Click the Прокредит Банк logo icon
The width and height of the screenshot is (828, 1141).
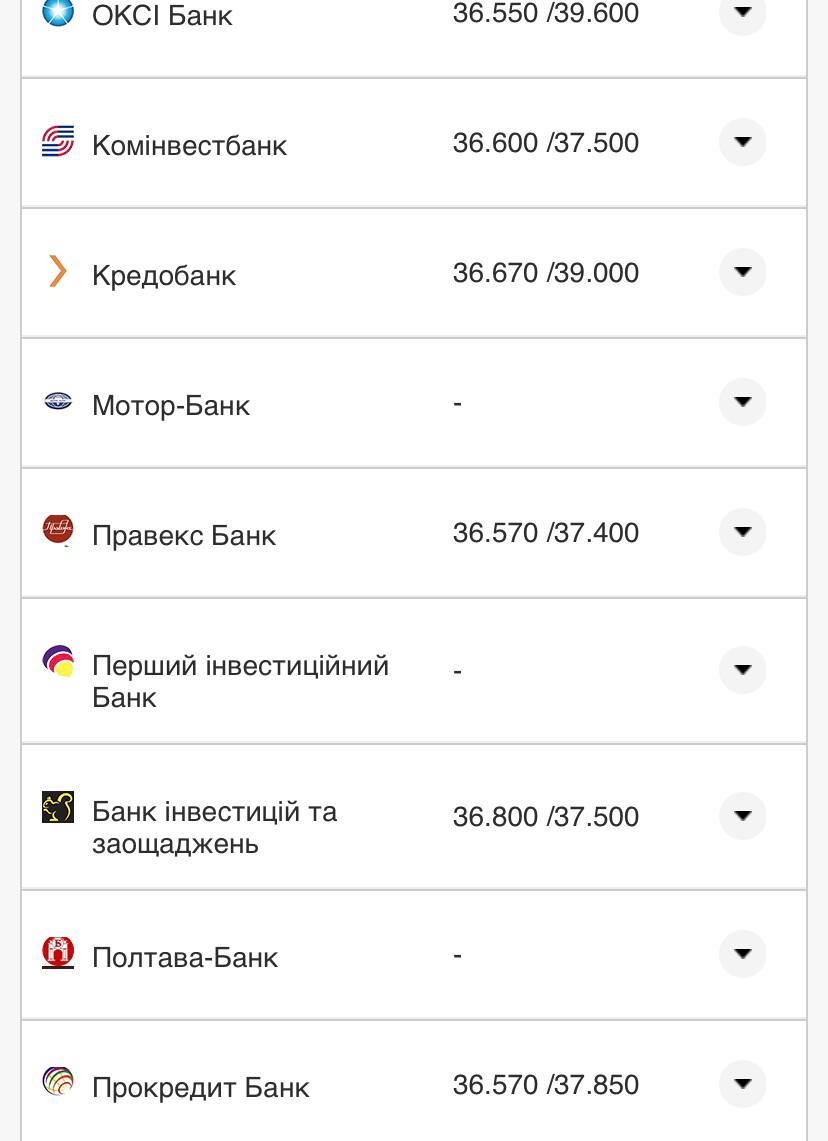coord(58,1083)
